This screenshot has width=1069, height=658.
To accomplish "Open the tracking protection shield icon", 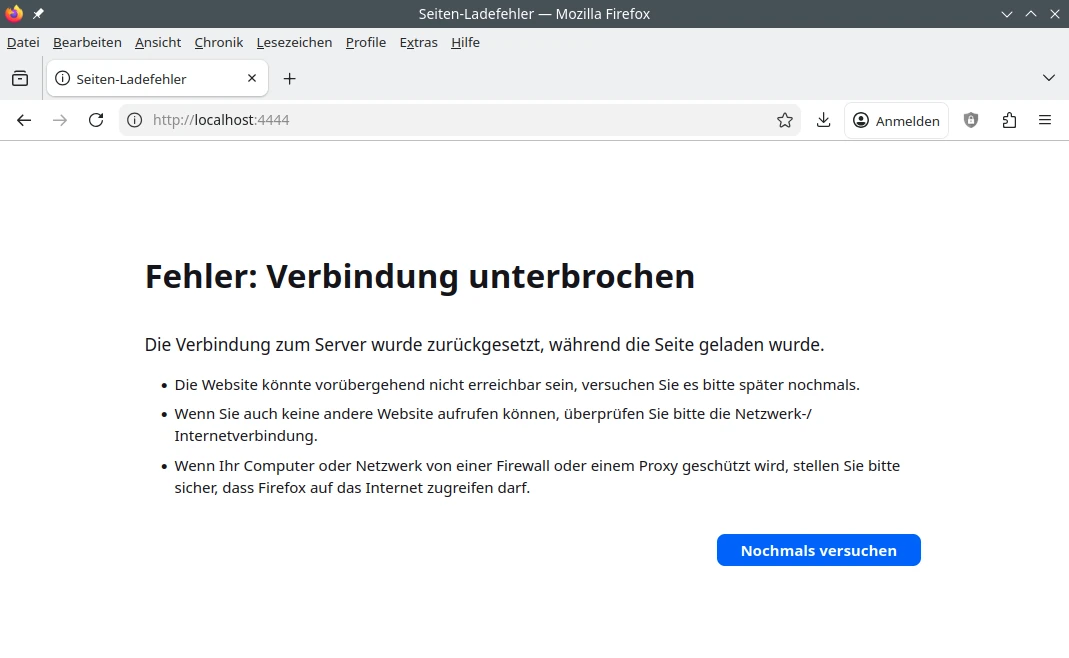I will [x=971, y=121].
